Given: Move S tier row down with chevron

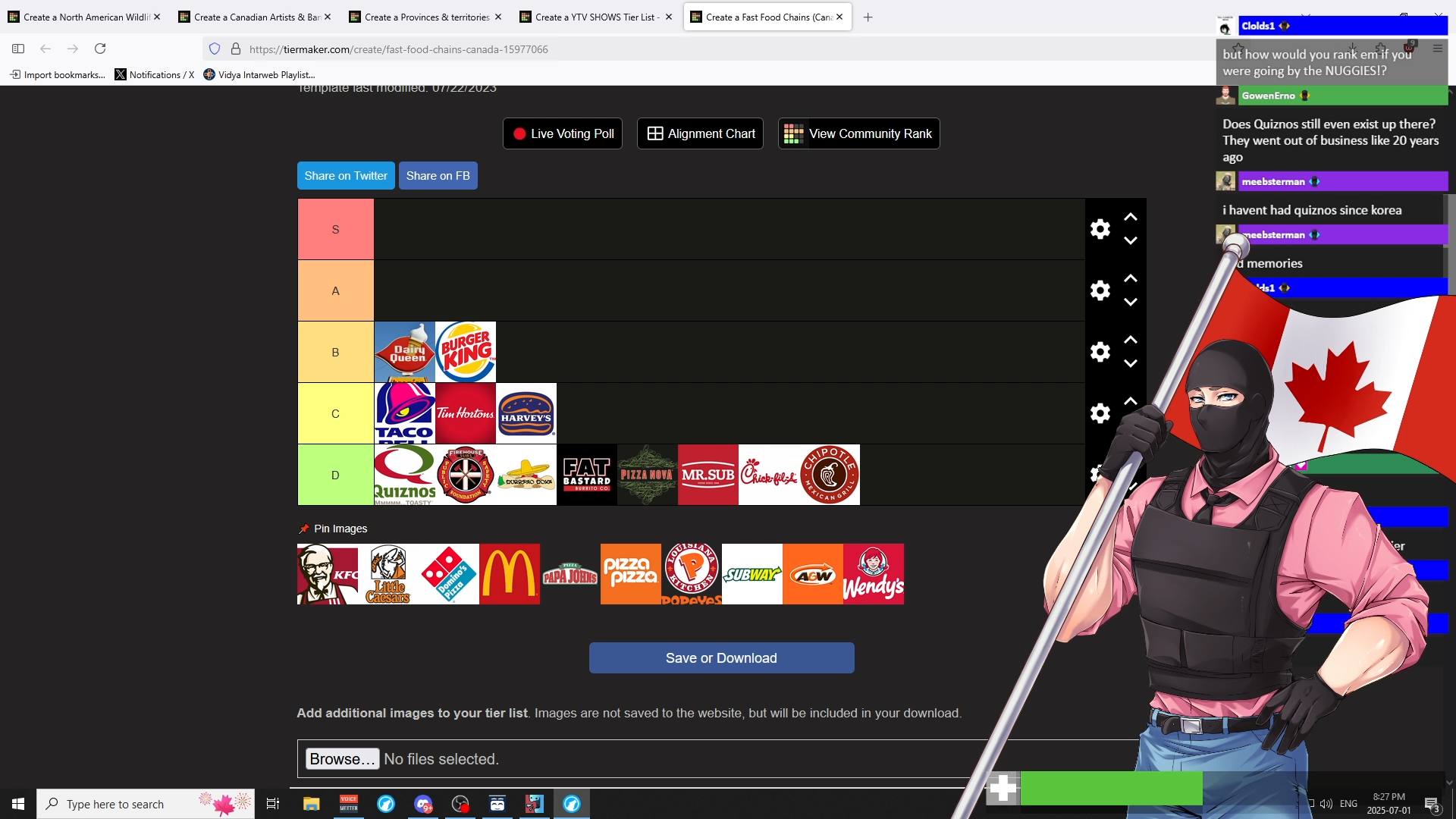Looking at the screenshot, I should click(x=1130, y=240).
